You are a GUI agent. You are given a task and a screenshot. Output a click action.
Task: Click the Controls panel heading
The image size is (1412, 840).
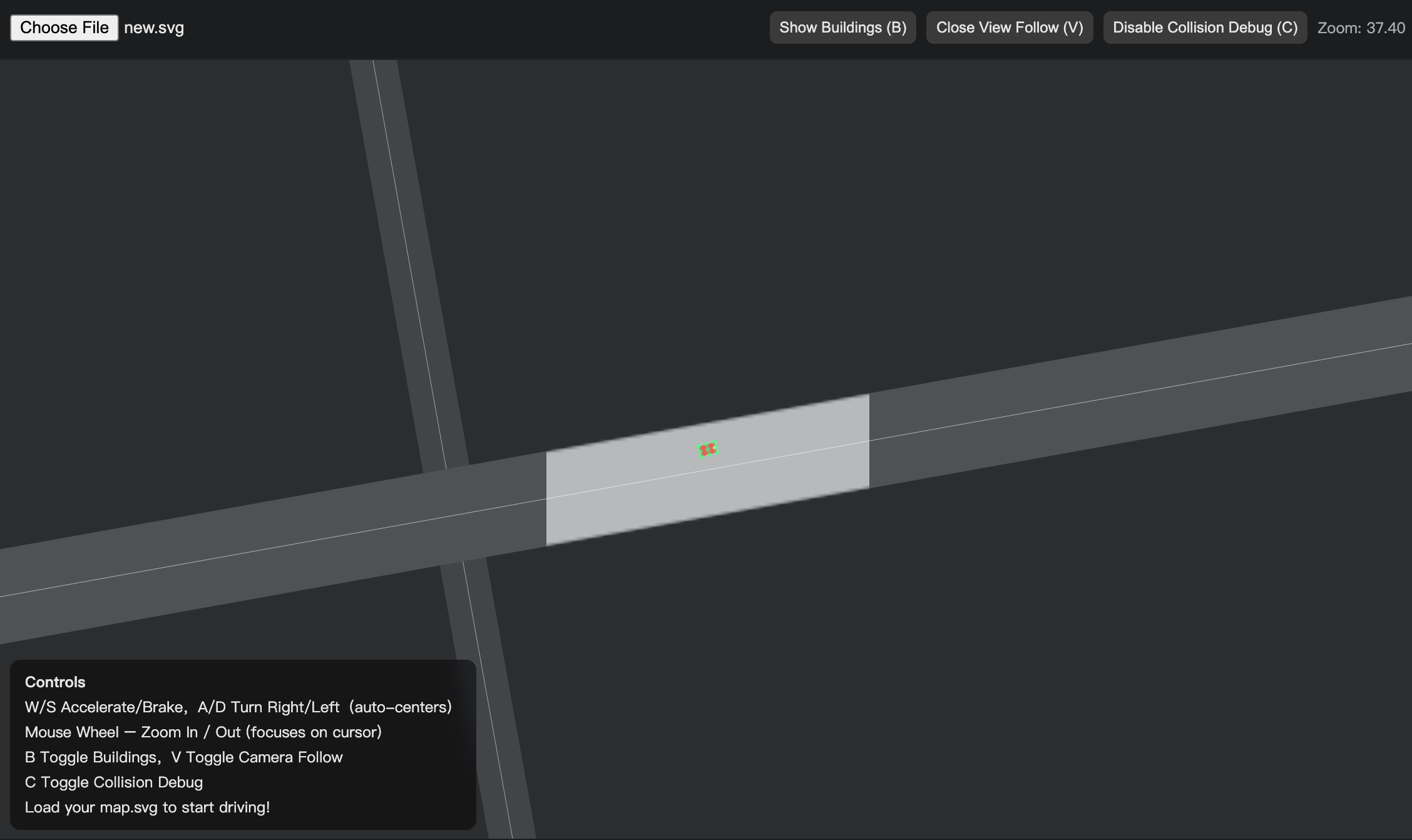click(x=55, y=682)
